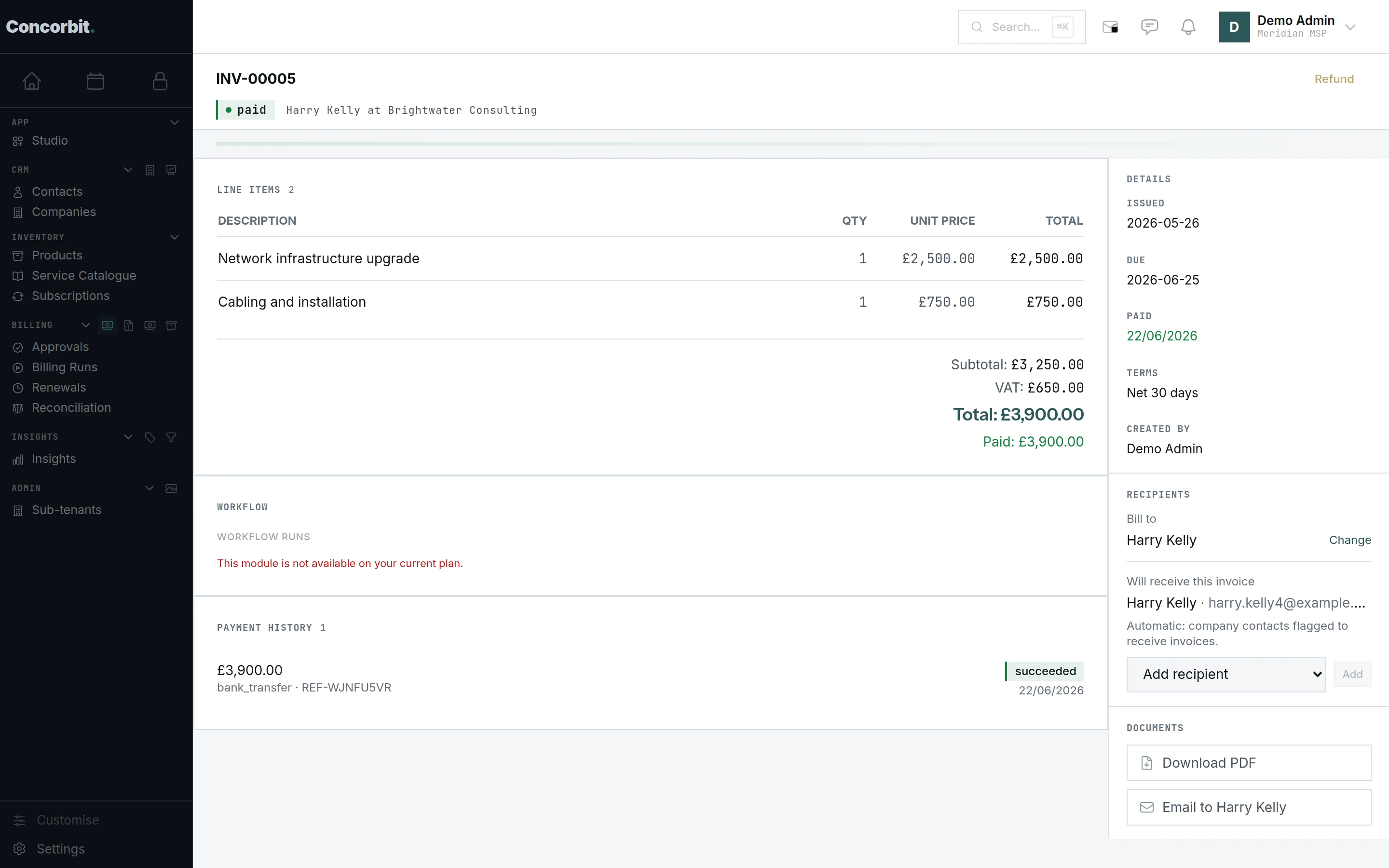Viewport: 1389px width, 868px height.
Task: Open the home icon in sidebar
Action: pos(31,81)
